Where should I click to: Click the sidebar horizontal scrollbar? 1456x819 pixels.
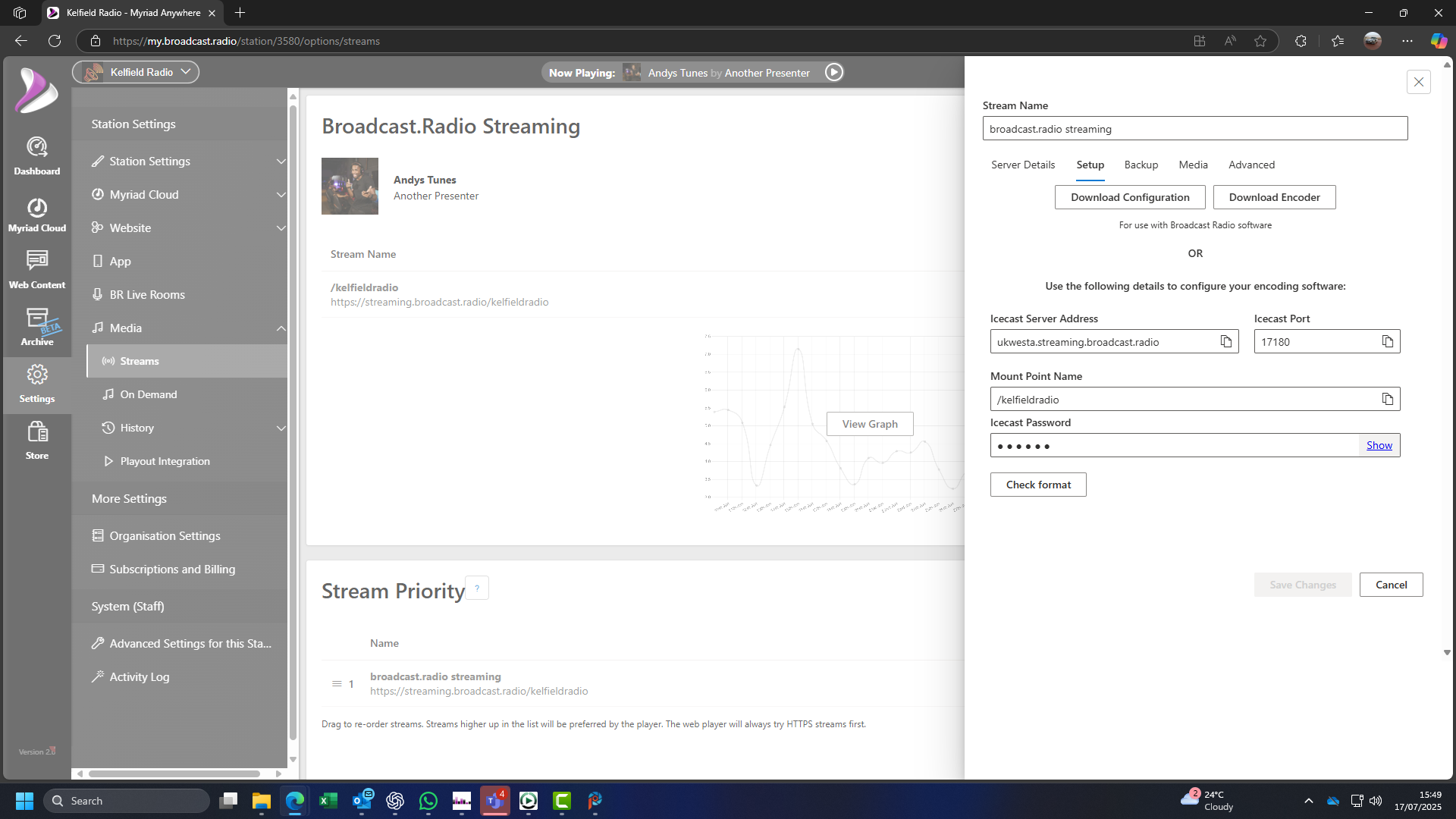pos(174,773)
